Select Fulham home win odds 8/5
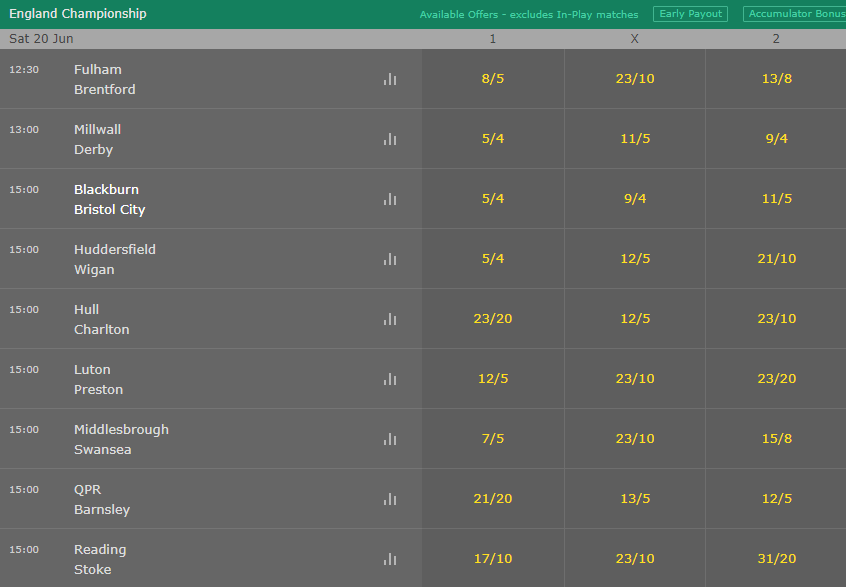 click(x=493, y=79)
